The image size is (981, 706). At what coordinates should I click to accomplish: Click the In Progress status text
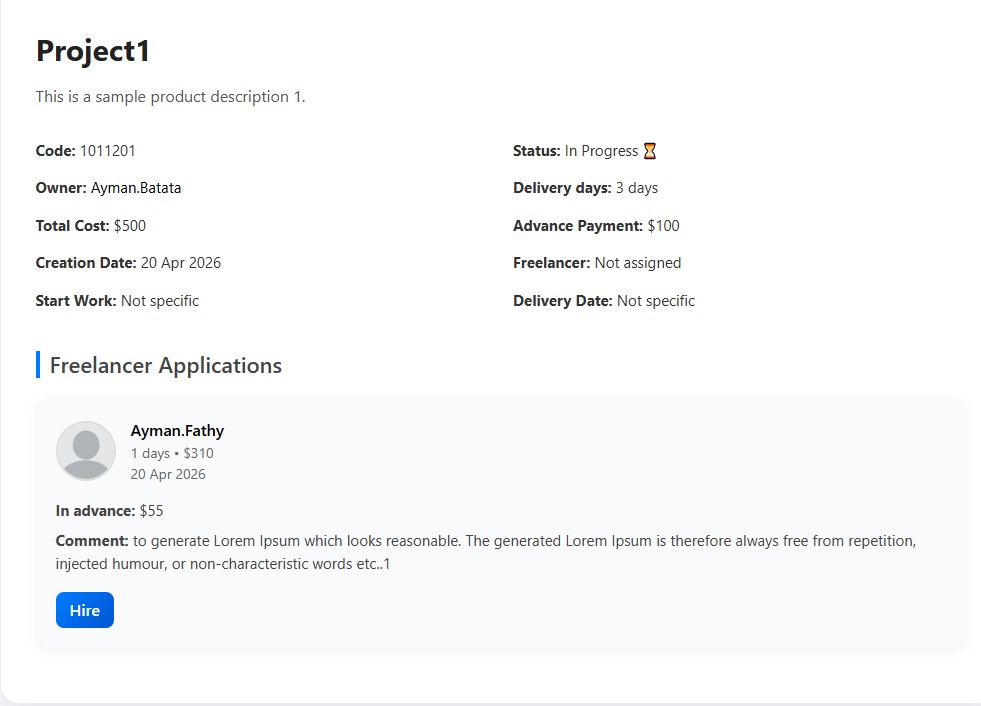click(x=601, y=151)
